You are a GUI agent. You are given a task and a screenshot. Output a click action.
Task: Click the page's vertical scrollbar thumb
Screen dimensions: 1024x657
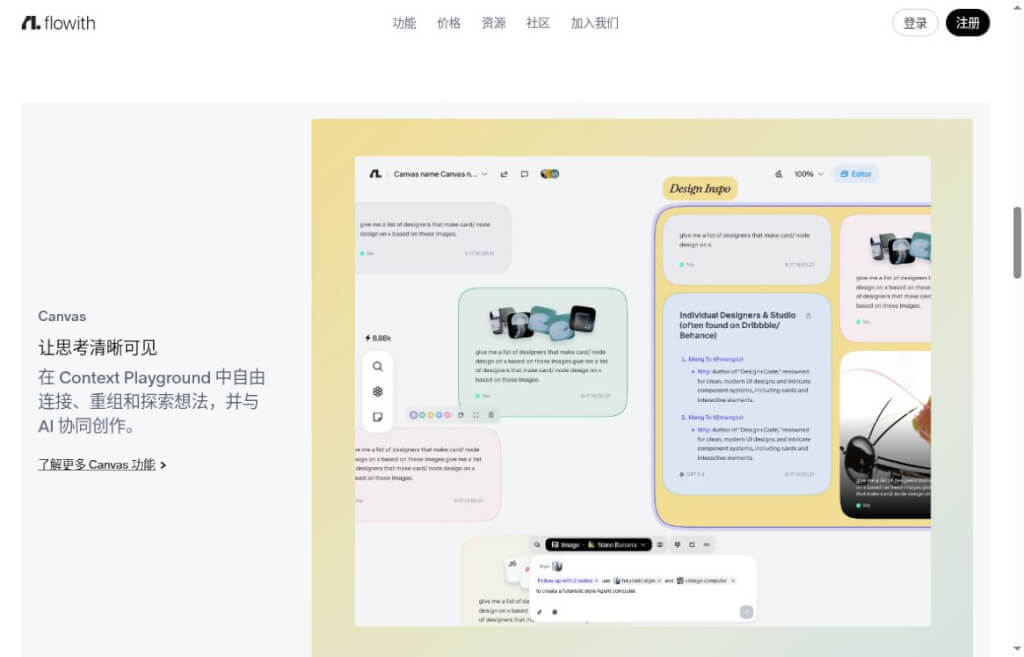tap(1017, 243)
